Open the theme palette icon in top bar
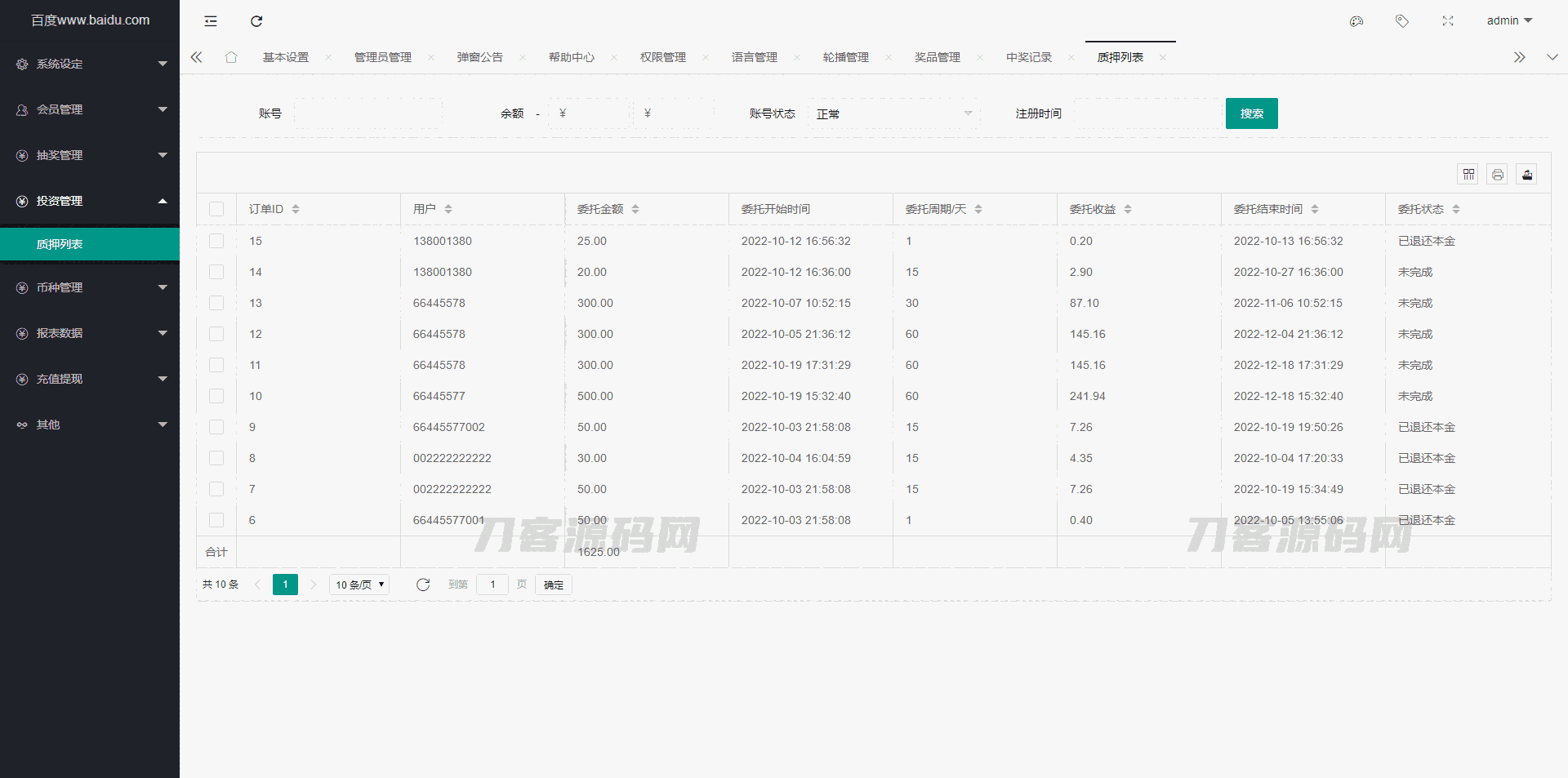 [x=1356, y=21]
